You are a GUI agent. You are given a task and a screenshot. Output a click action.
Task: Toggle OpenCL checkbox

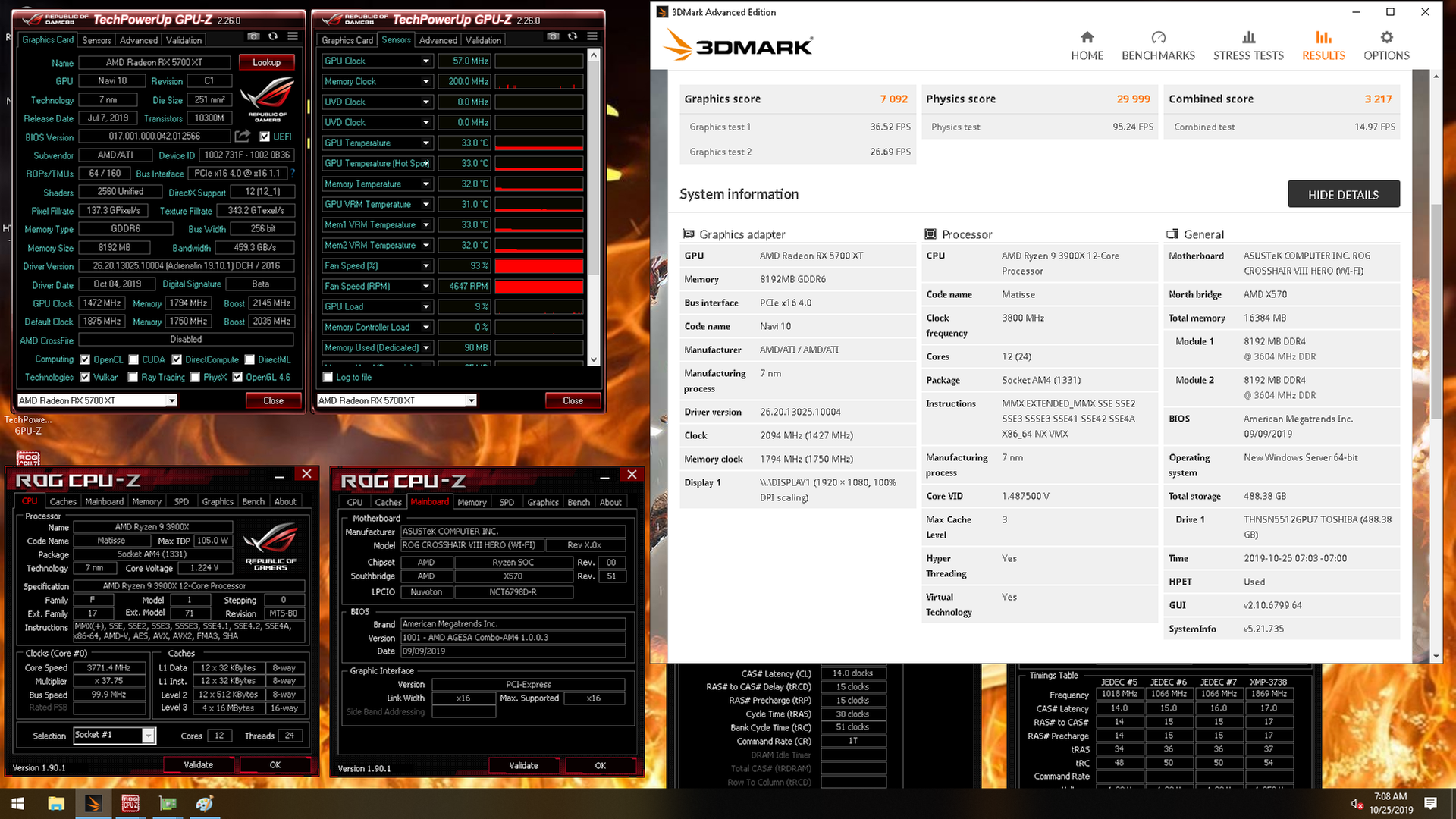coord(86,359)
